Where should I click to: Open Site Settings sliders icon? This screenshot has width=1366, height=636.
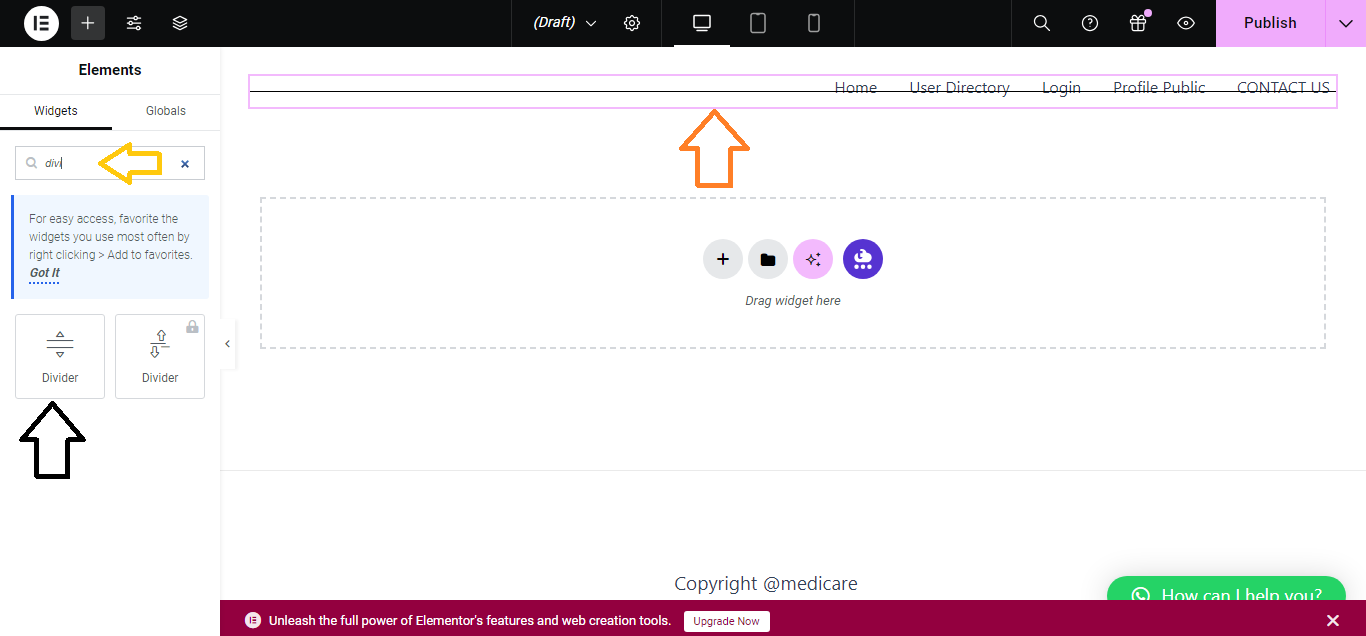click(x=134, y=23)
